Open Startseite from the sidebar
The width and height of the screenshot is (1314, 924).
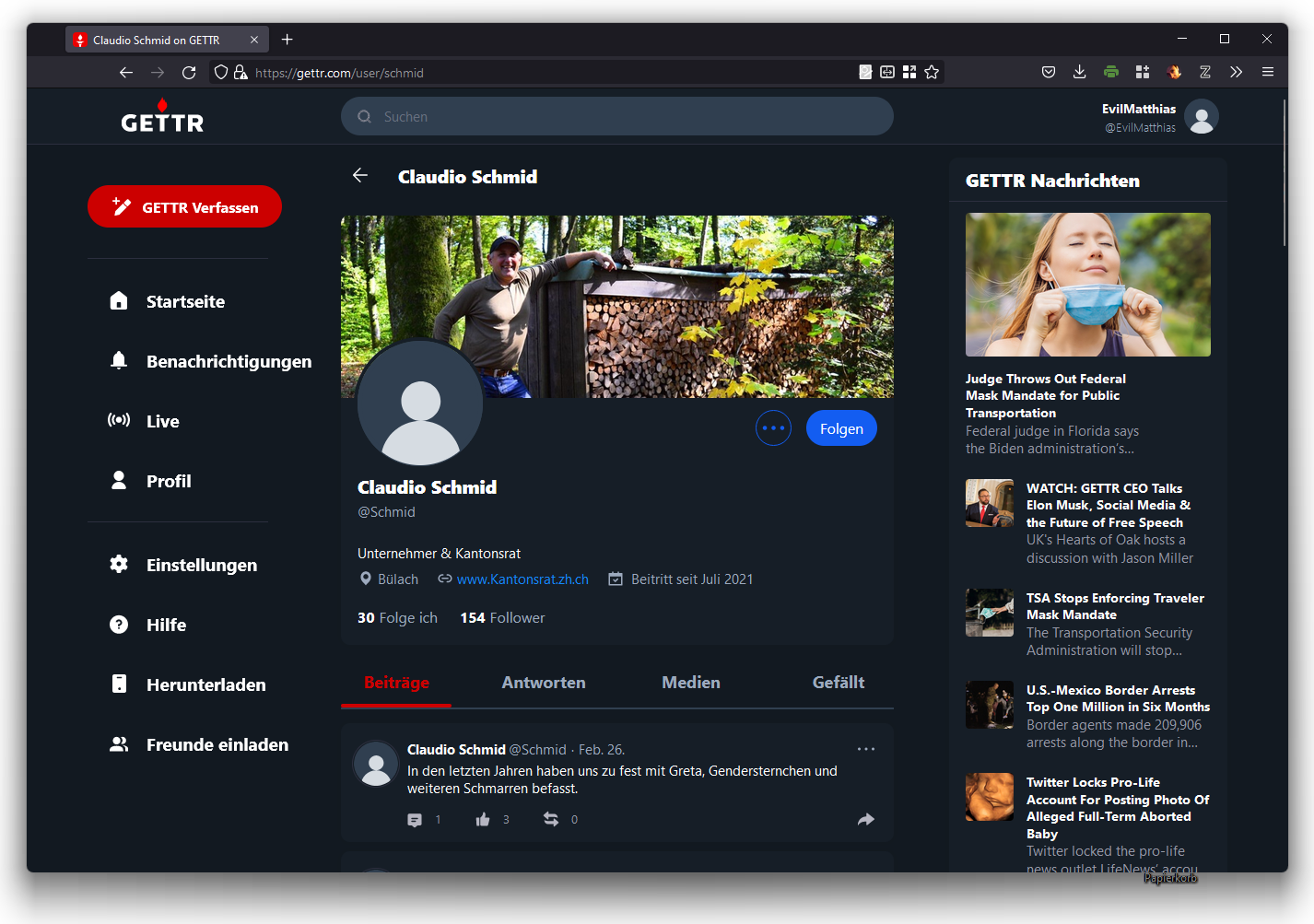168,301
